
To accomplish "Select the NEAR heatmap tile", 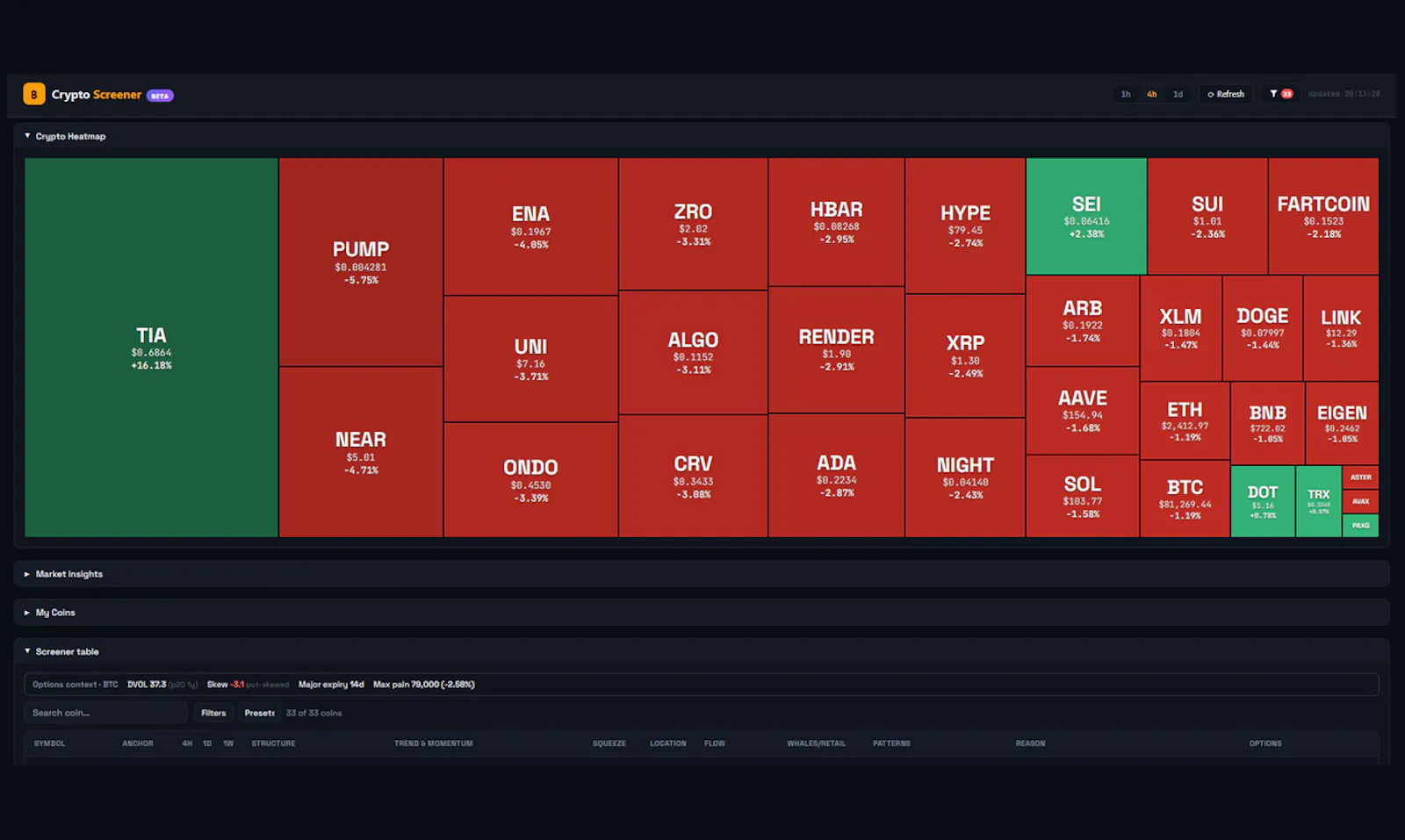I will [361, 452].
